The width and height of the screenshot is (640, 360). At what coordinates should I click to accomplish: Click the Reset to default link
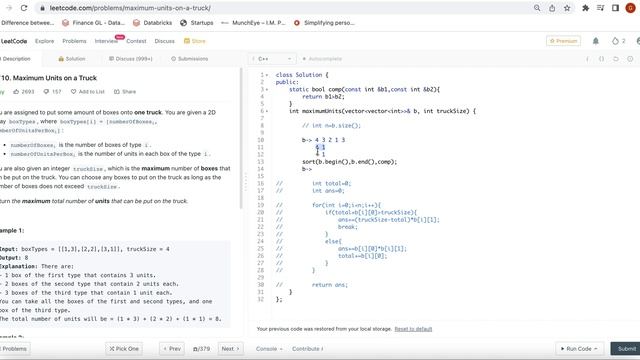(413, 329)
